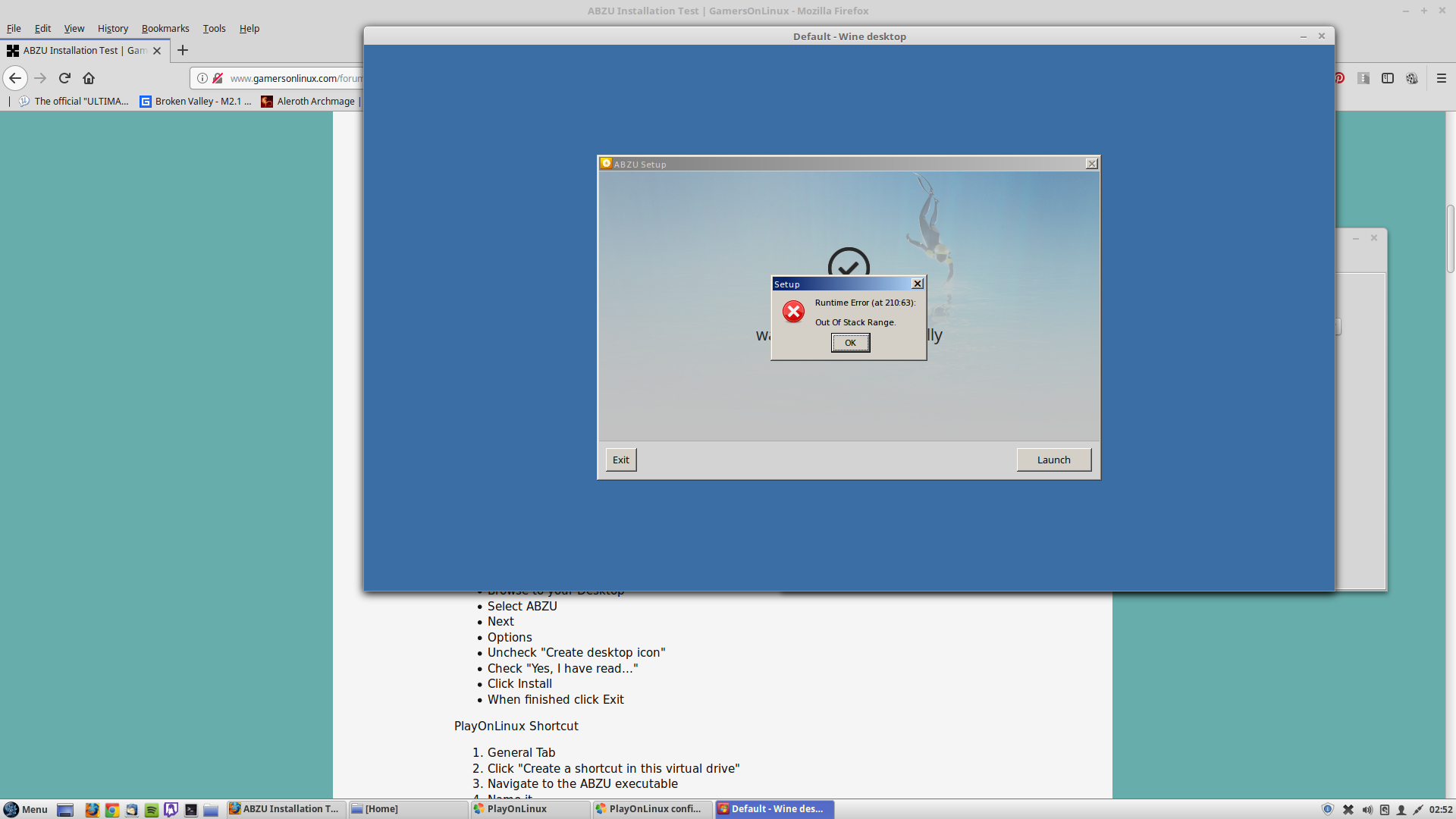Click the show desktop taskbar icon

click(x=65, y=809)
